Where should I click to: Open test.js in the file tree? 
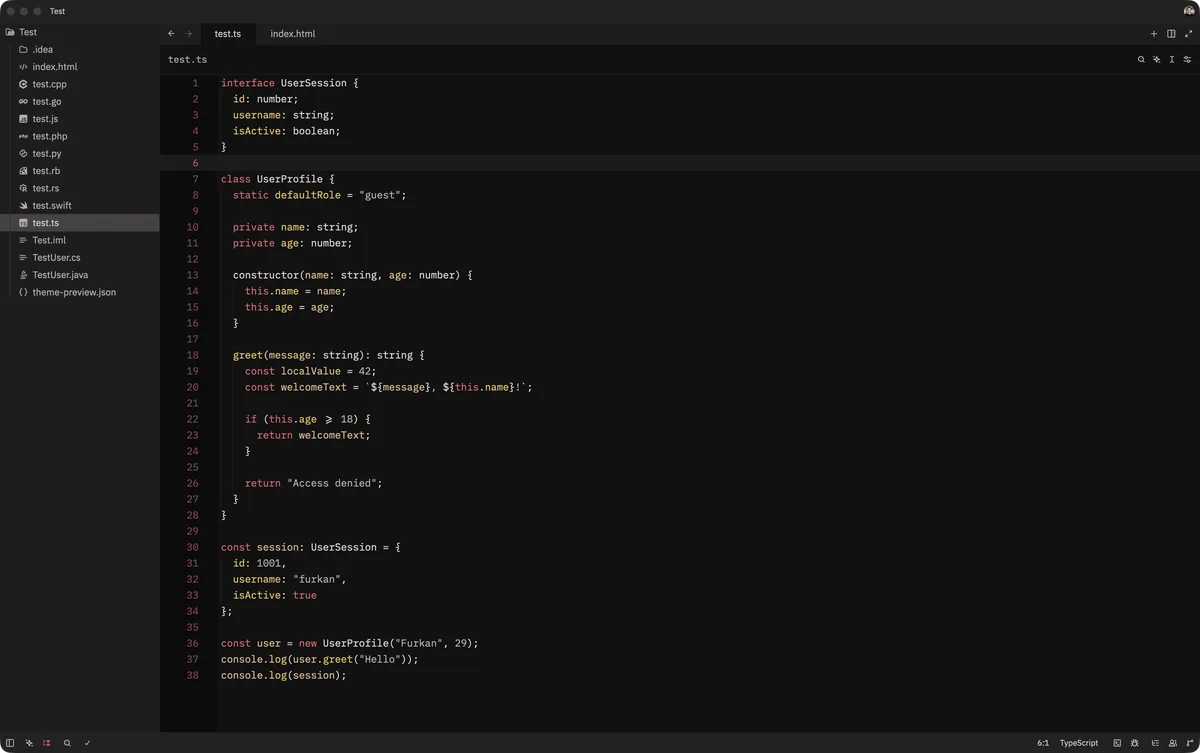coord(80,119)
